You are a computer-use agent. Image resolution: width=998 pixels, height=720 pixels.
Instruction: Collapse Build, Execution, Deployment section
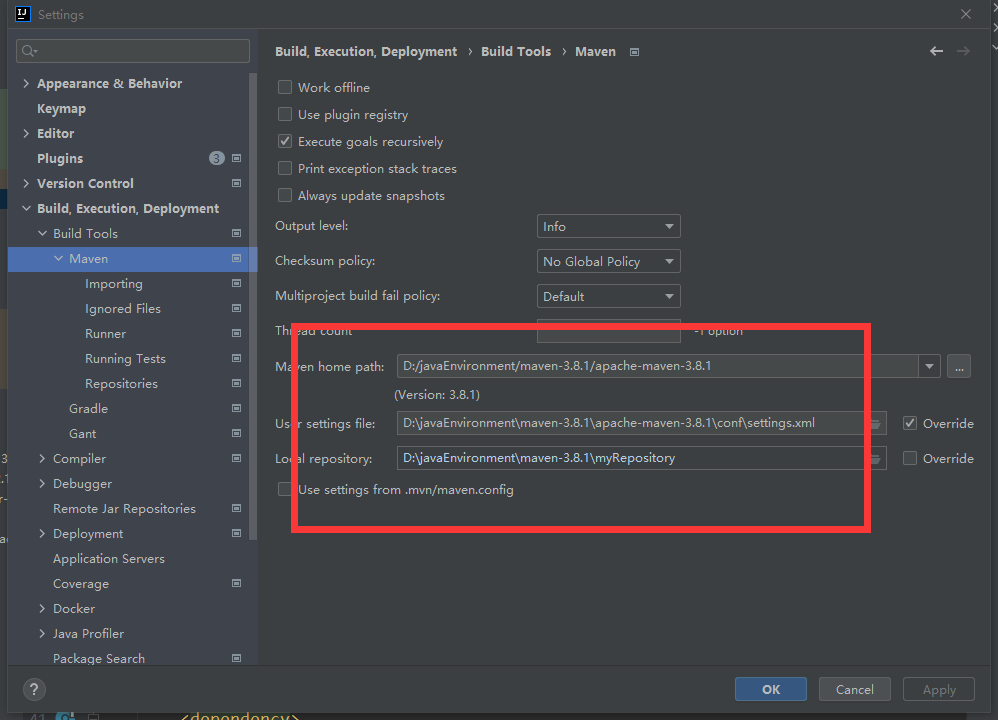tap(26, 208)
